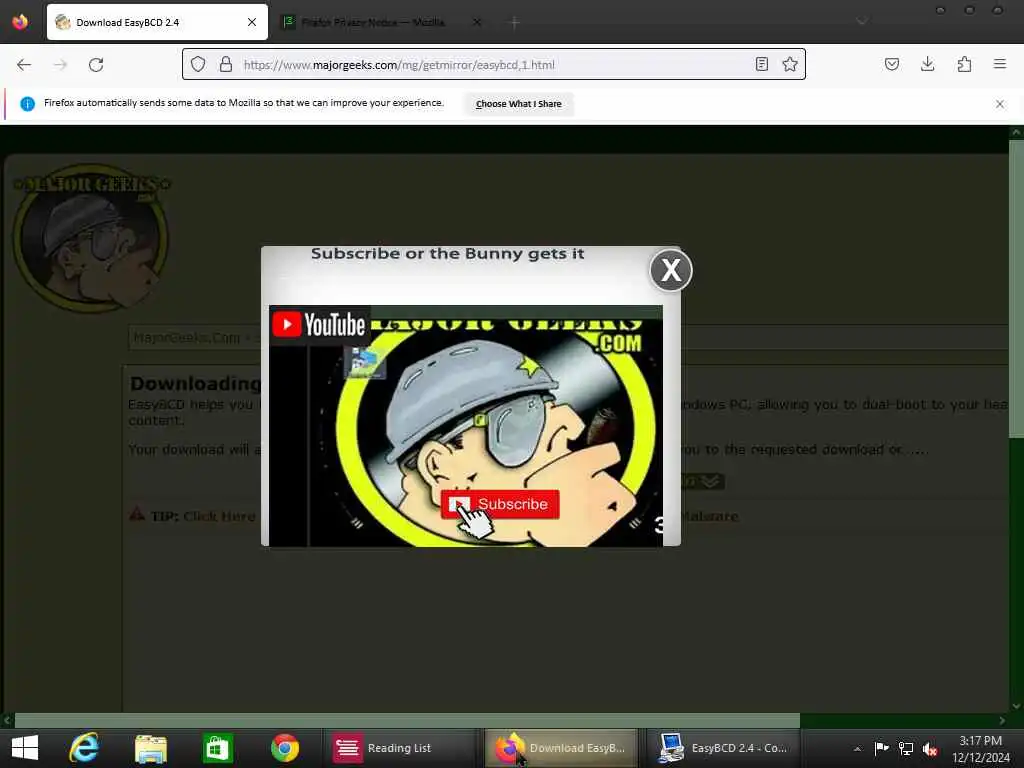The height and width of the screenshot is (768, 1024).
Task: Switch to the Download EasyBCD 2.4 tab
Action: click(157, 22)
